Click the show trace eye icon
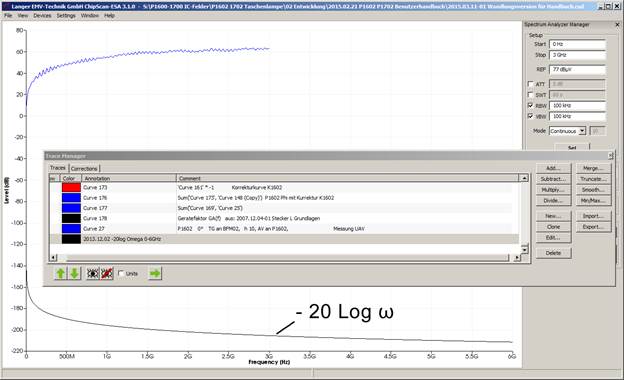This screenshot has width=624, height=380. pos(93,273)
